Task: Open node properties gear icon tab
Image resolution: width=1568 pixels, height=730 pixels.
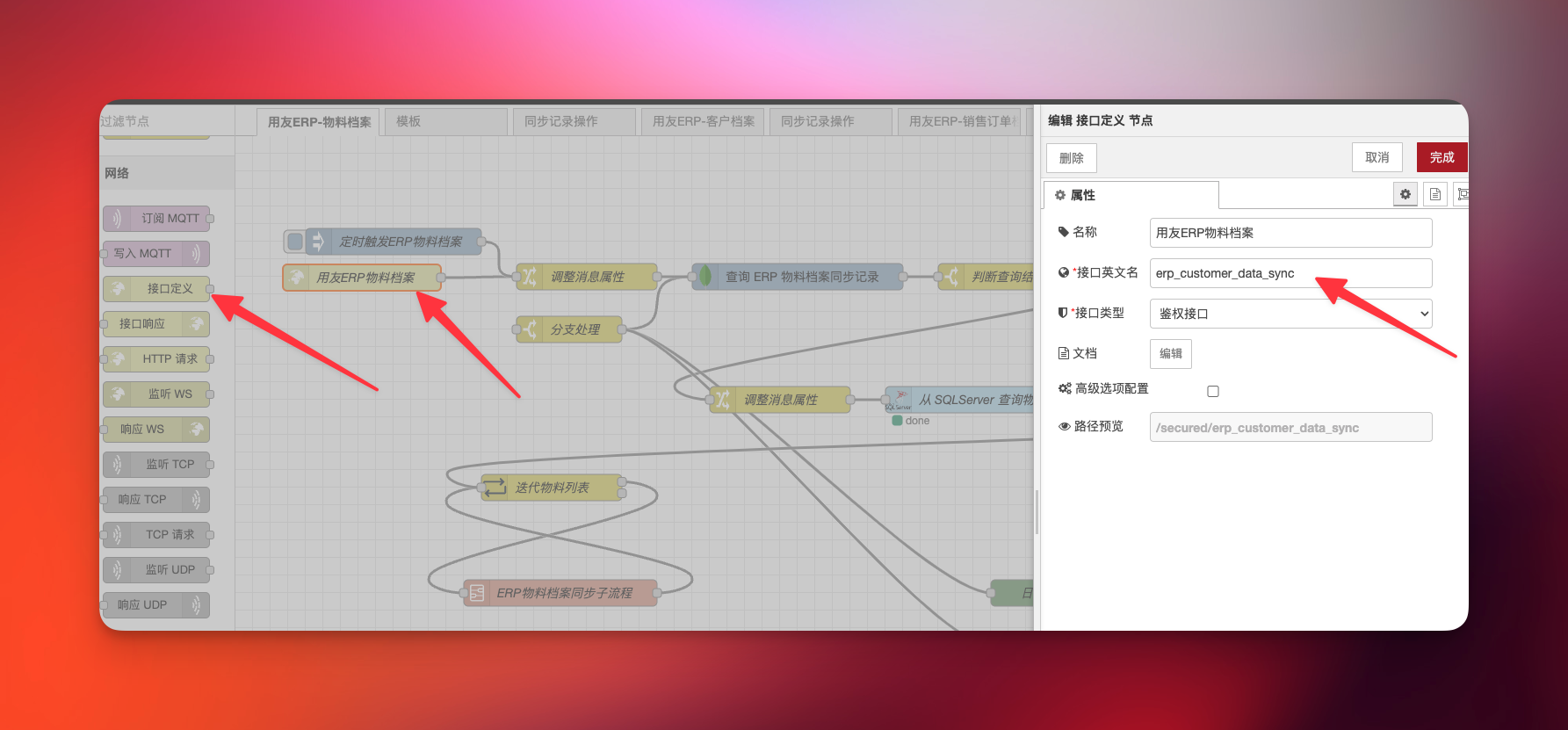Action: 1405,194
